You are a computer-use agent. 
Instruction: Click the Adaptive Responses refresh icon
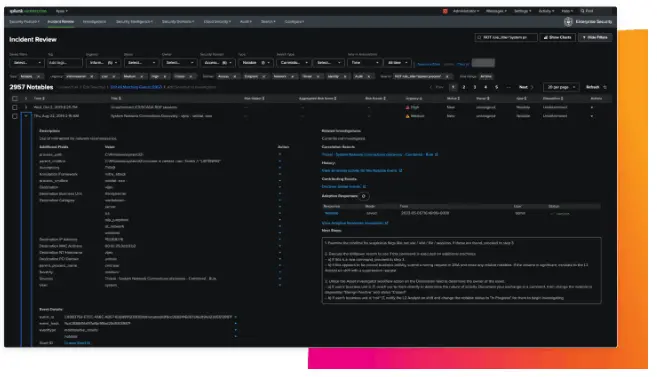point(364,196)
